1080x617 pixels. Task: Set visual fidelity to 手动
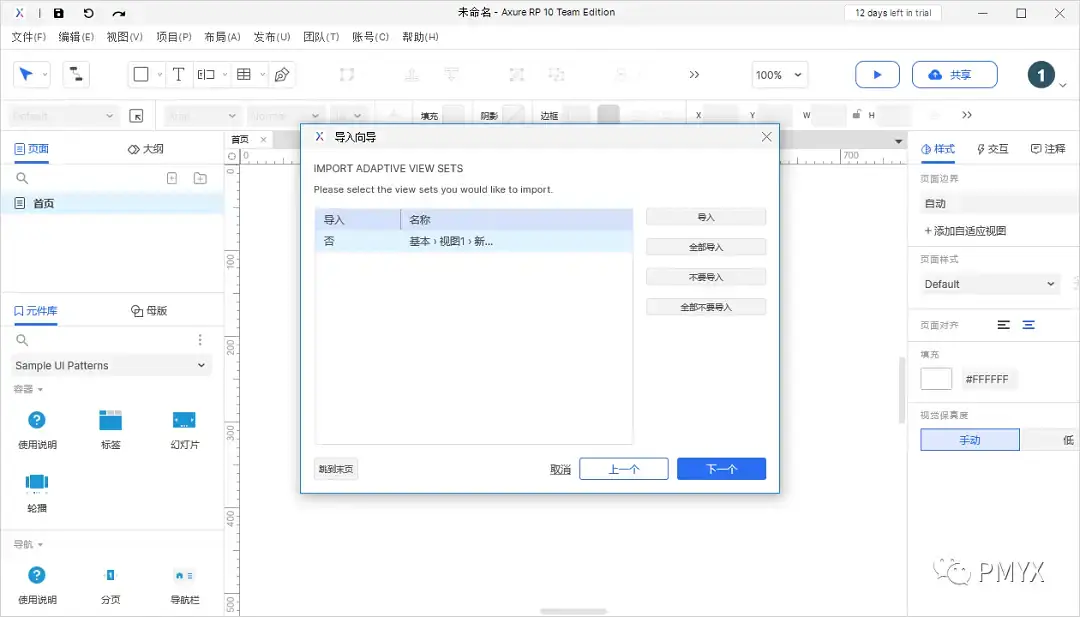[x=969, y=439]
